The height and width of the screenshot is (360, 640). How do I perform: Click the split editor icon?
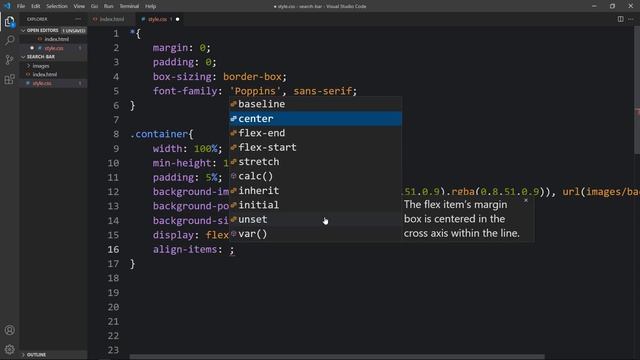pos(620,19)
